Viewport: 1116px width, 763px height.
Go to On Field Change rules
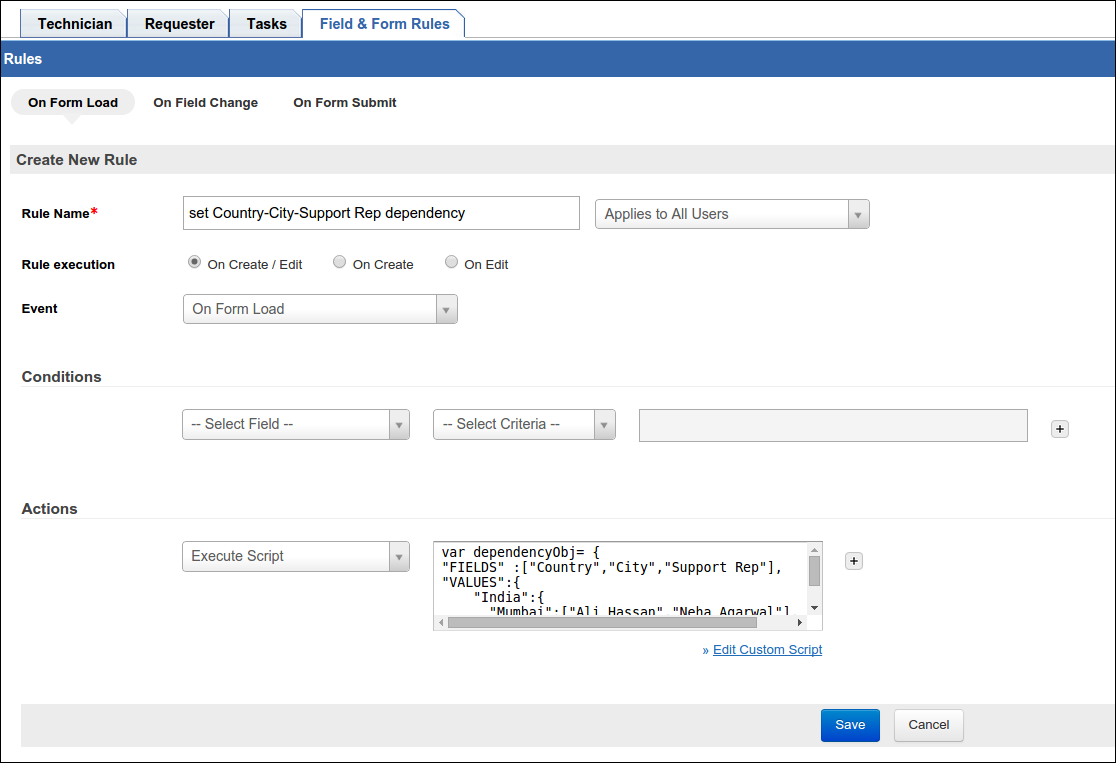[x=205, y=102]
